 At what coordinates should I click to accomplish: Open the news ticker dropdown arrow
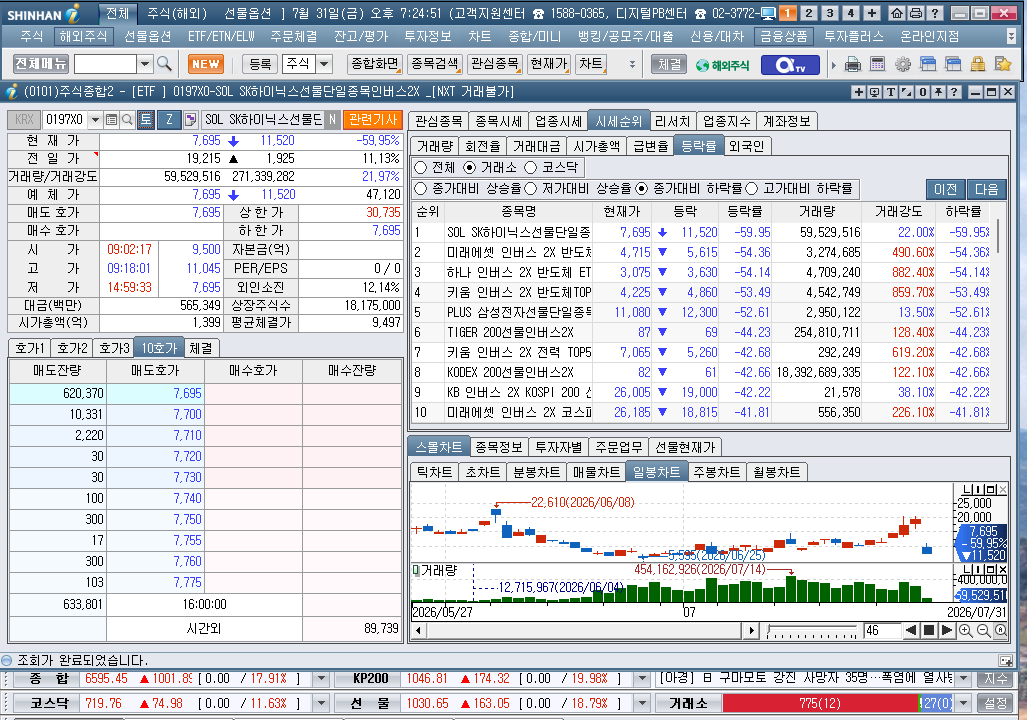(963, 679)
